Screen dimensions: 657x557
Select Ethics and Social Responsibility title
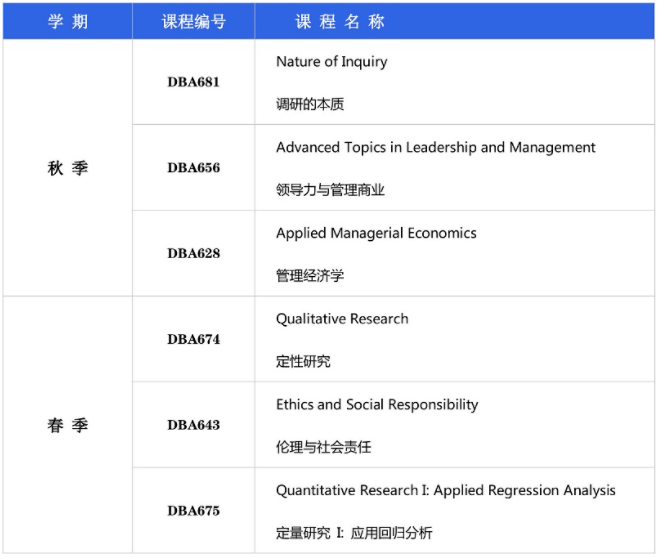coord(377,405)
